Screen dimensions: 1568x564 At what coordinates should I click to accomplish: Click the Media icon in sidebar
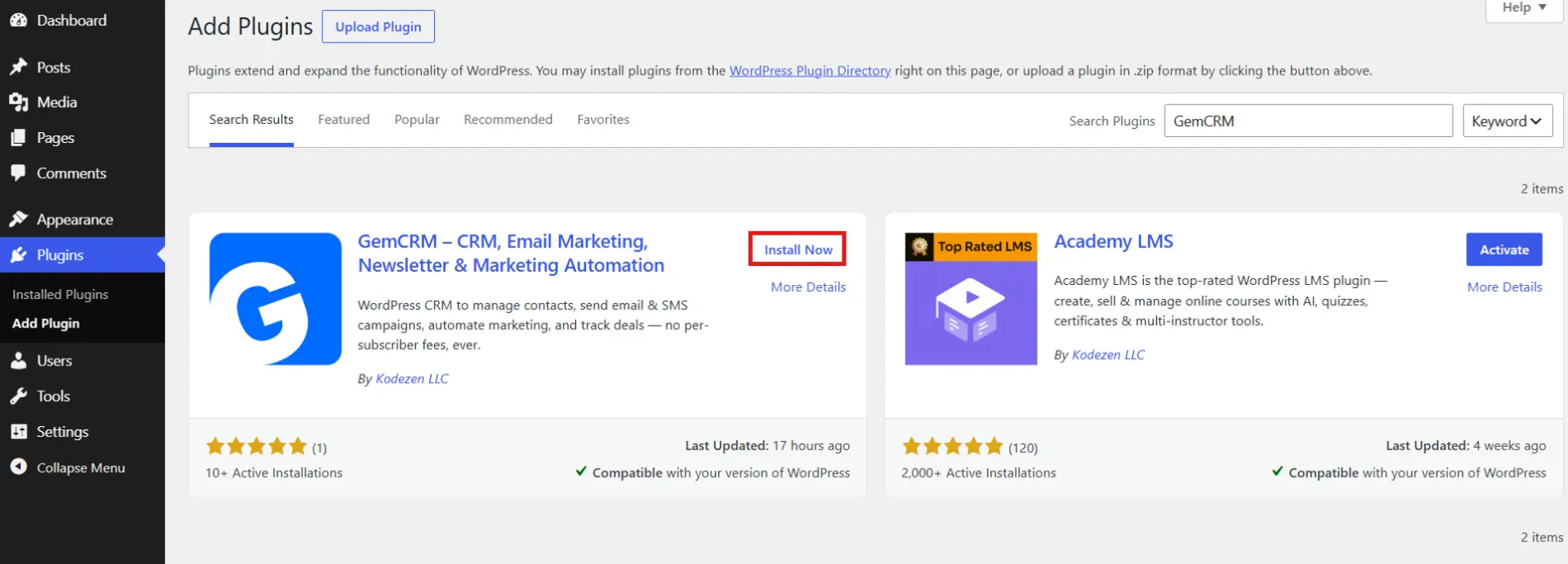[x=18, y=102]
